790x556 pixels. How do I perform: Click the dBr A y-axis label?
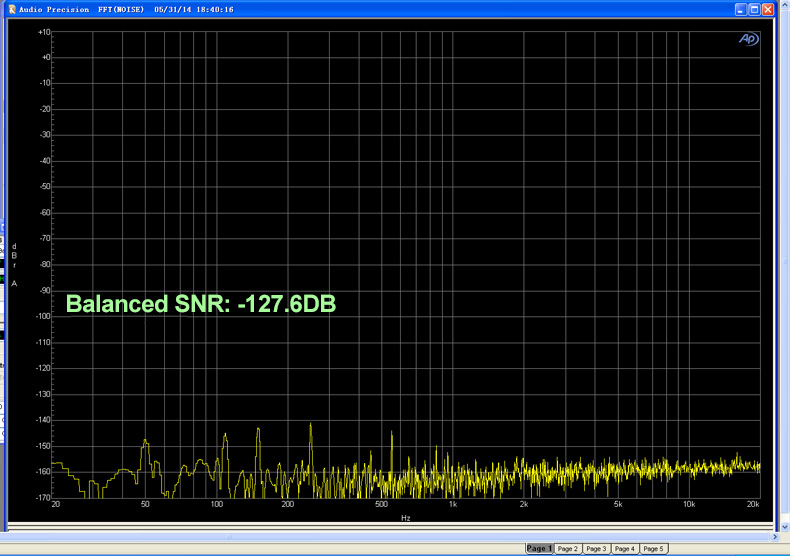[14, 264]
